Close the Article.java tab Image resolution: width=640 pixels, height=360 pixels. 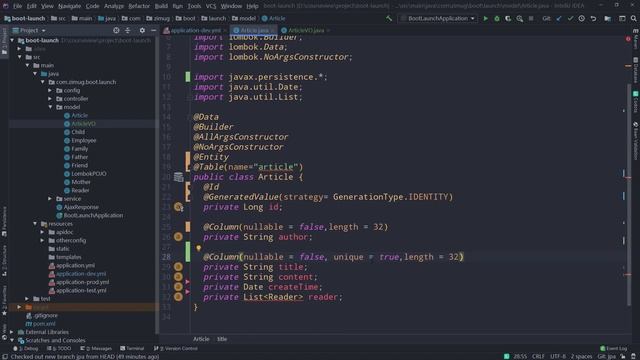[273, 31]
